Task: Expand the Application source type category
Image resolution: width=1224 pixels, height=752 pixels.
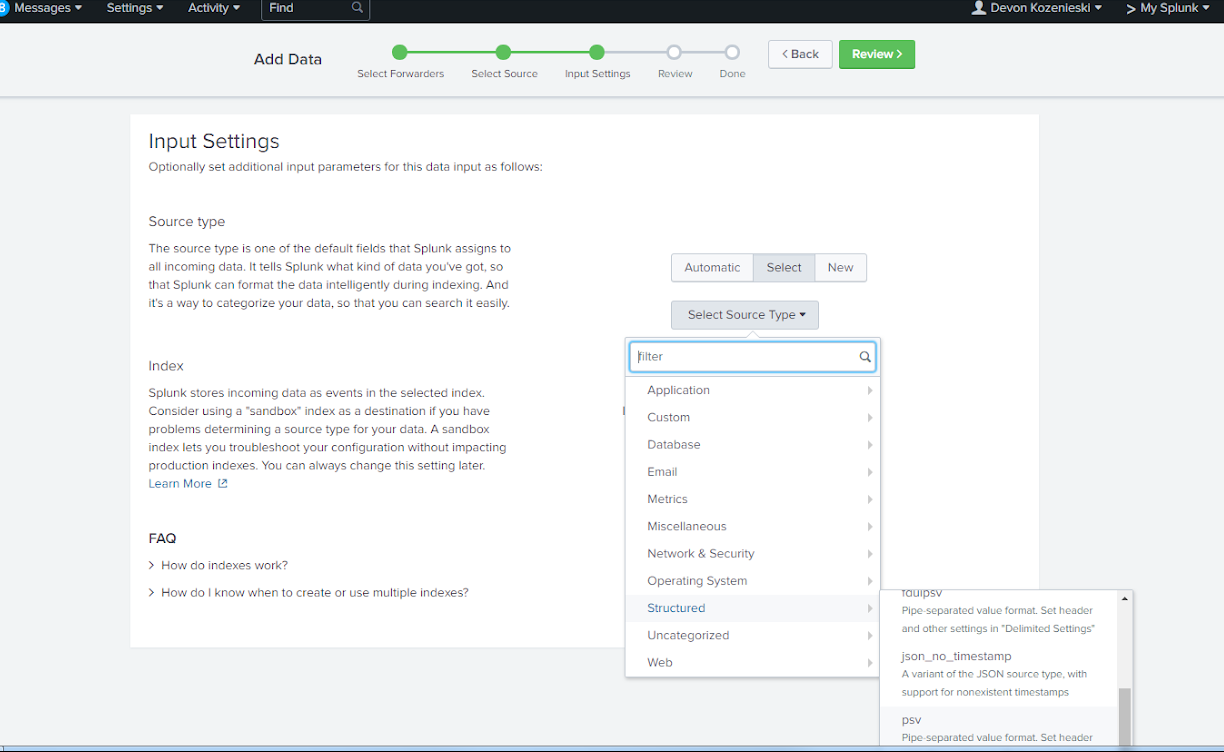Action: [x=752, y=390]
